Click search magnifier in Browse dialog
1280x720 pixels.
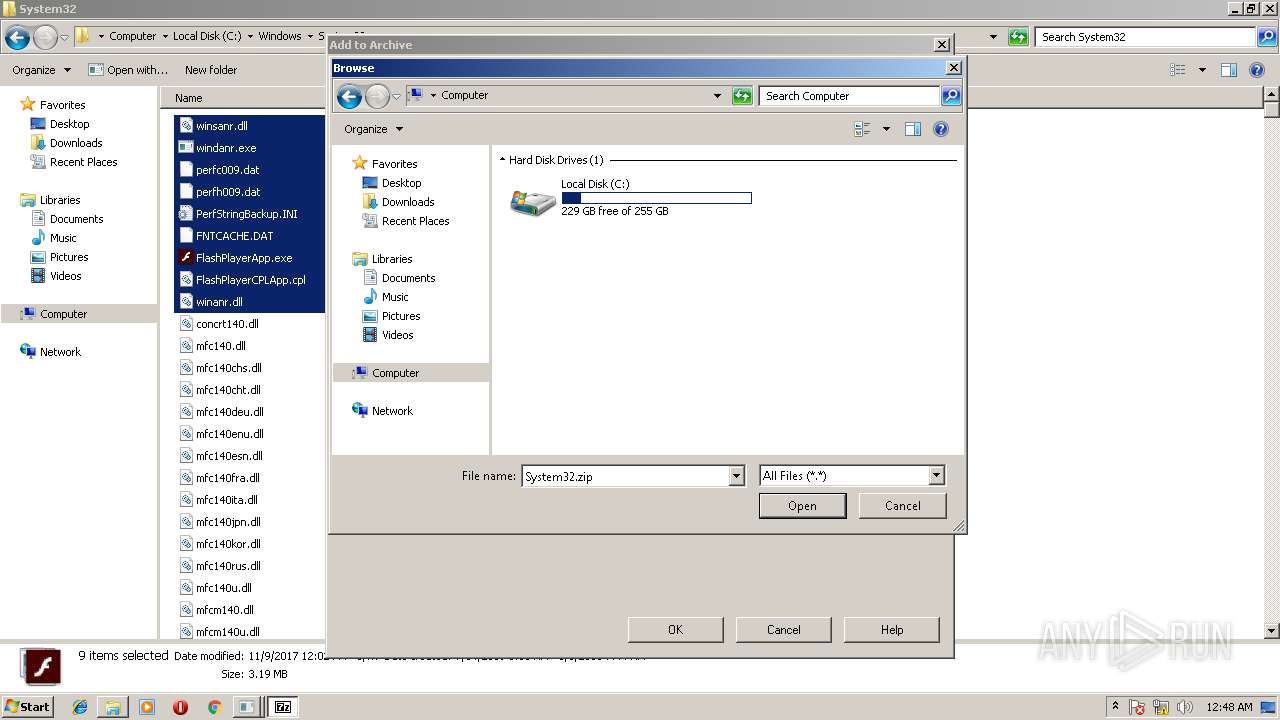click(x=951, y=96)
